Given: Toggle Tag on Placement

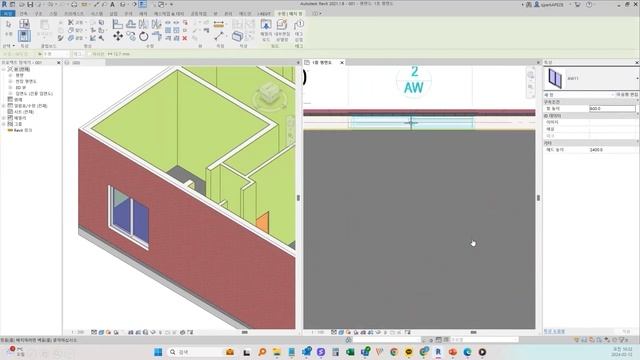Looking at the screenshot, I should click(x=299, y=29).
